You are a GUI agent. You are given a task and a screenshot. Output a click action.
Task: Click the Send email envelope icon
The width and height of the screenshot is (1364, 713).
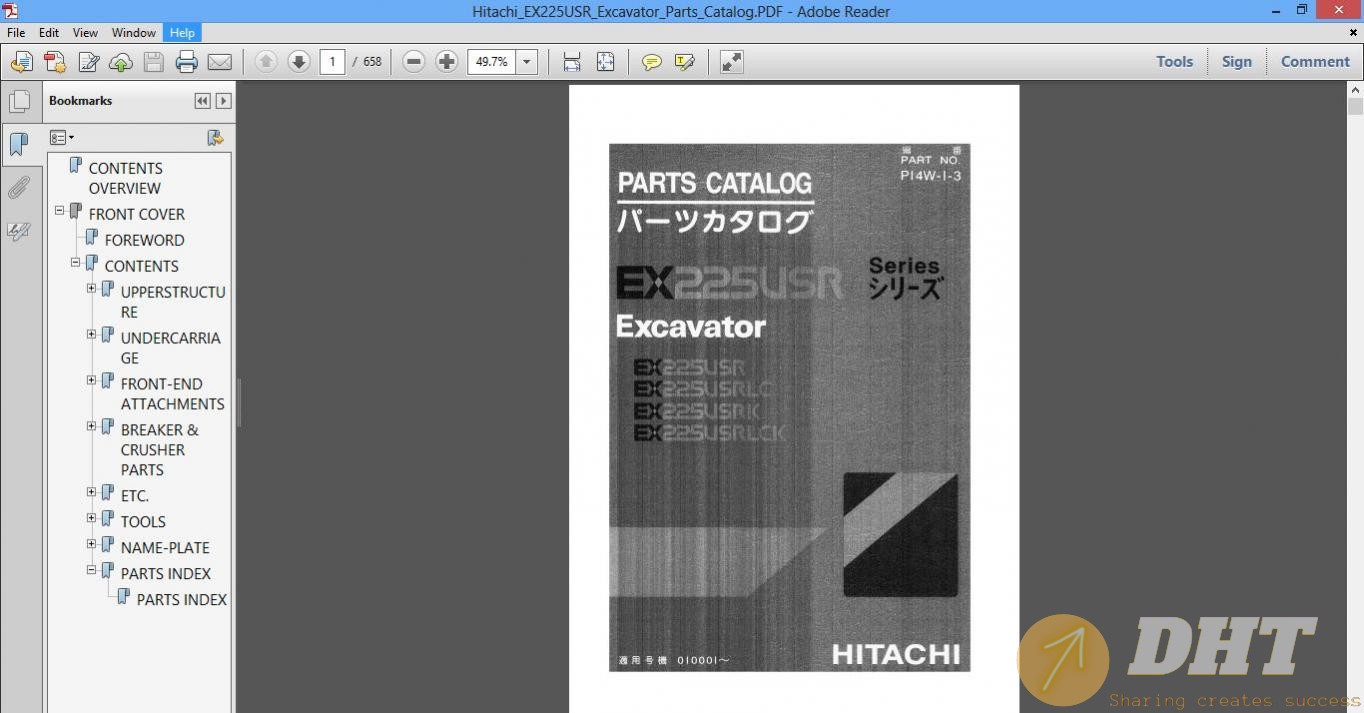(220, 62)
